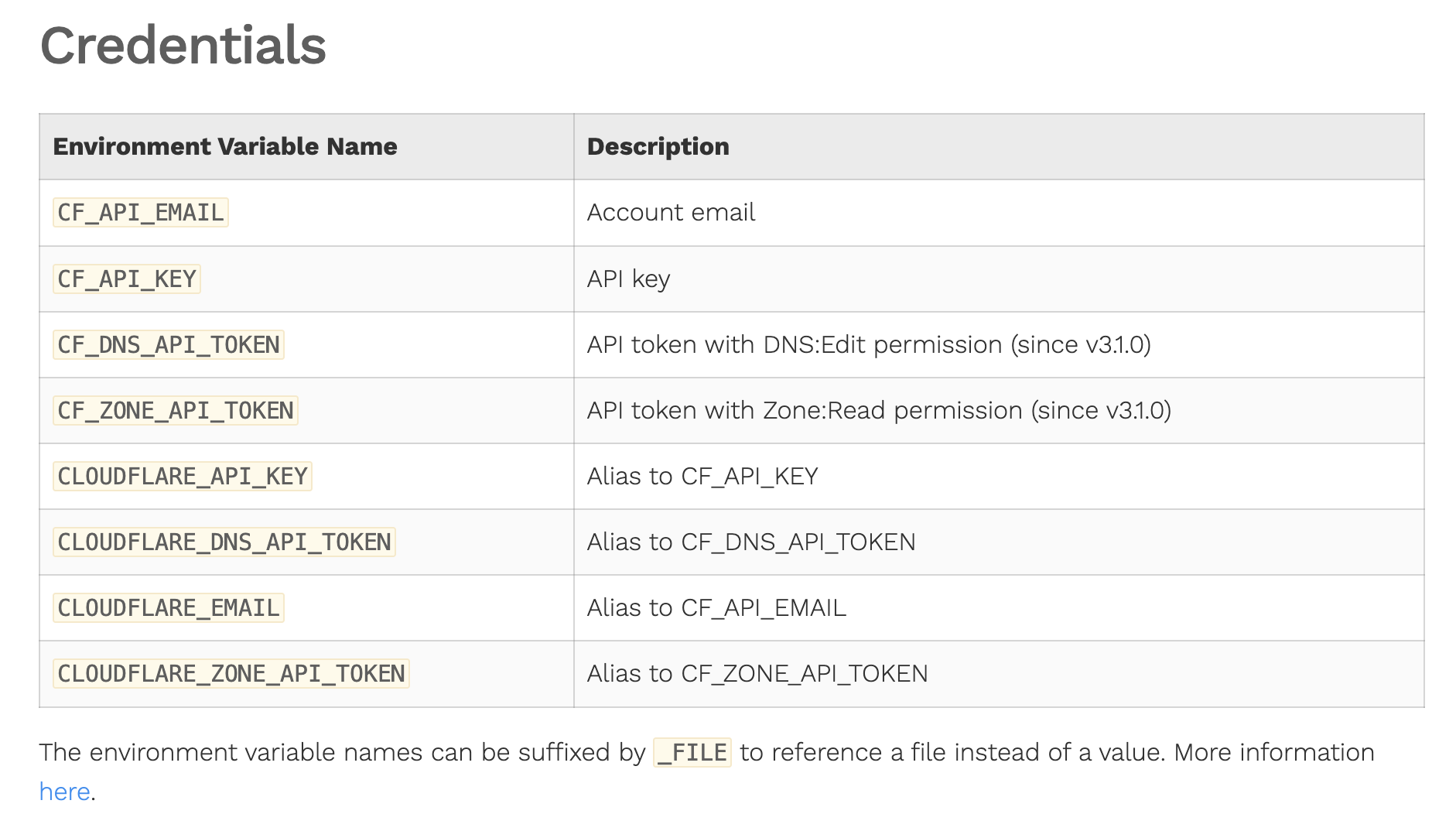Screen dimensions: 1456x814
Task: Click the CF_DNS_API_TOKEN variable name
Action: pyautogui.click(x=168, y=344)
